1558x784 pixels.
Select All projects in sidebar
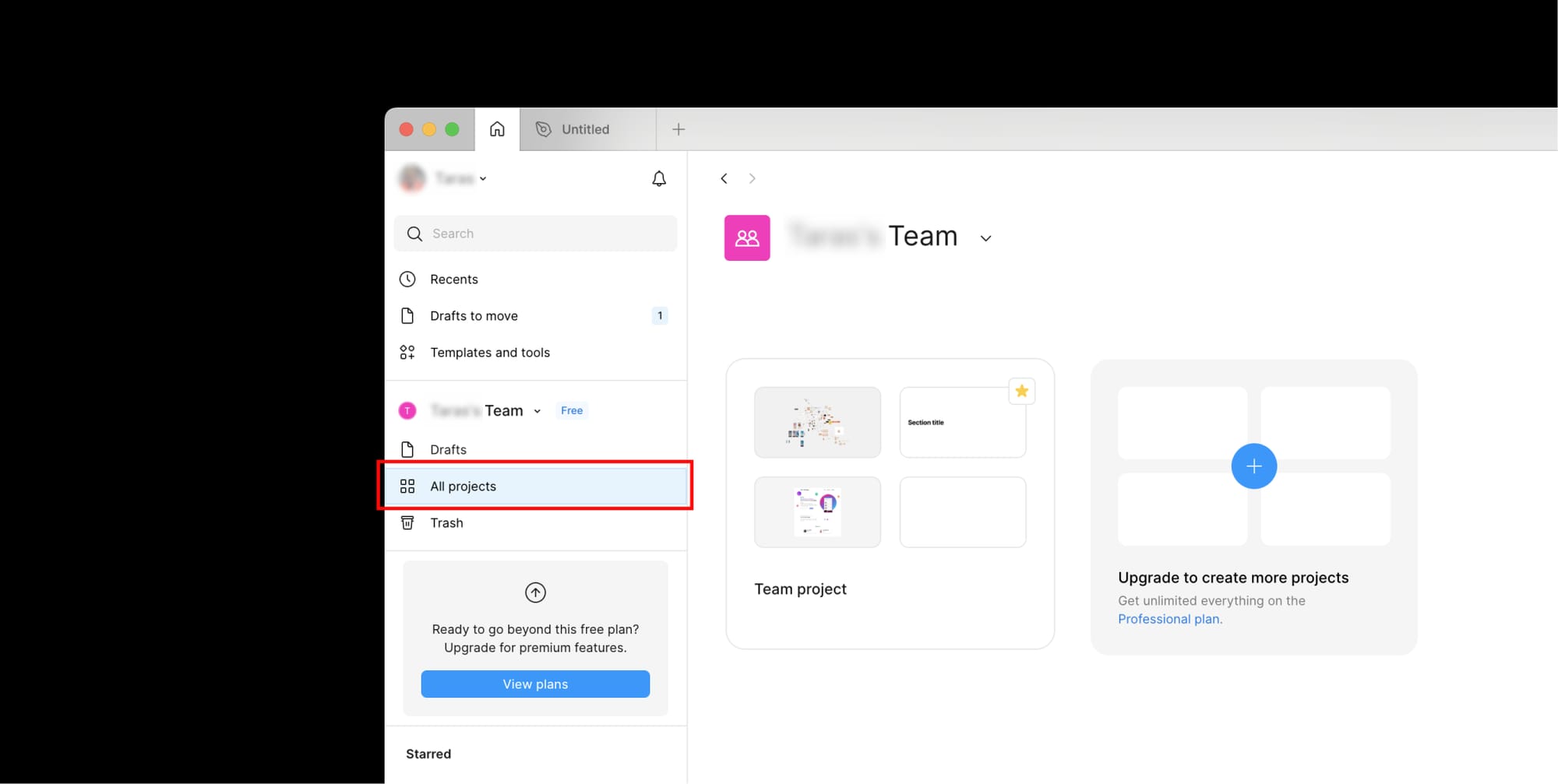tap(535, 487)
